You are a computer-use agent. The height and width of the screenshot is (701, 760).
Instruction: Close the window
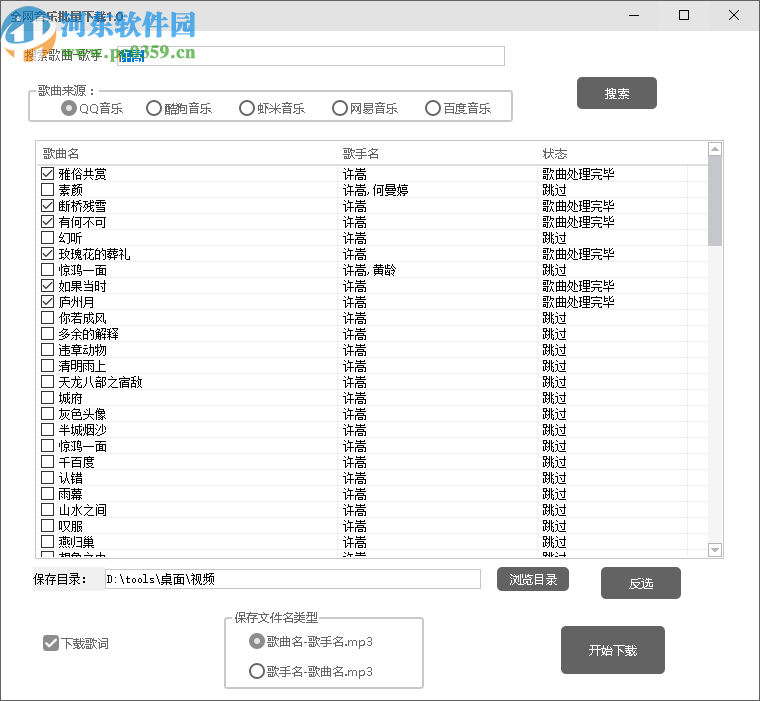734,16
